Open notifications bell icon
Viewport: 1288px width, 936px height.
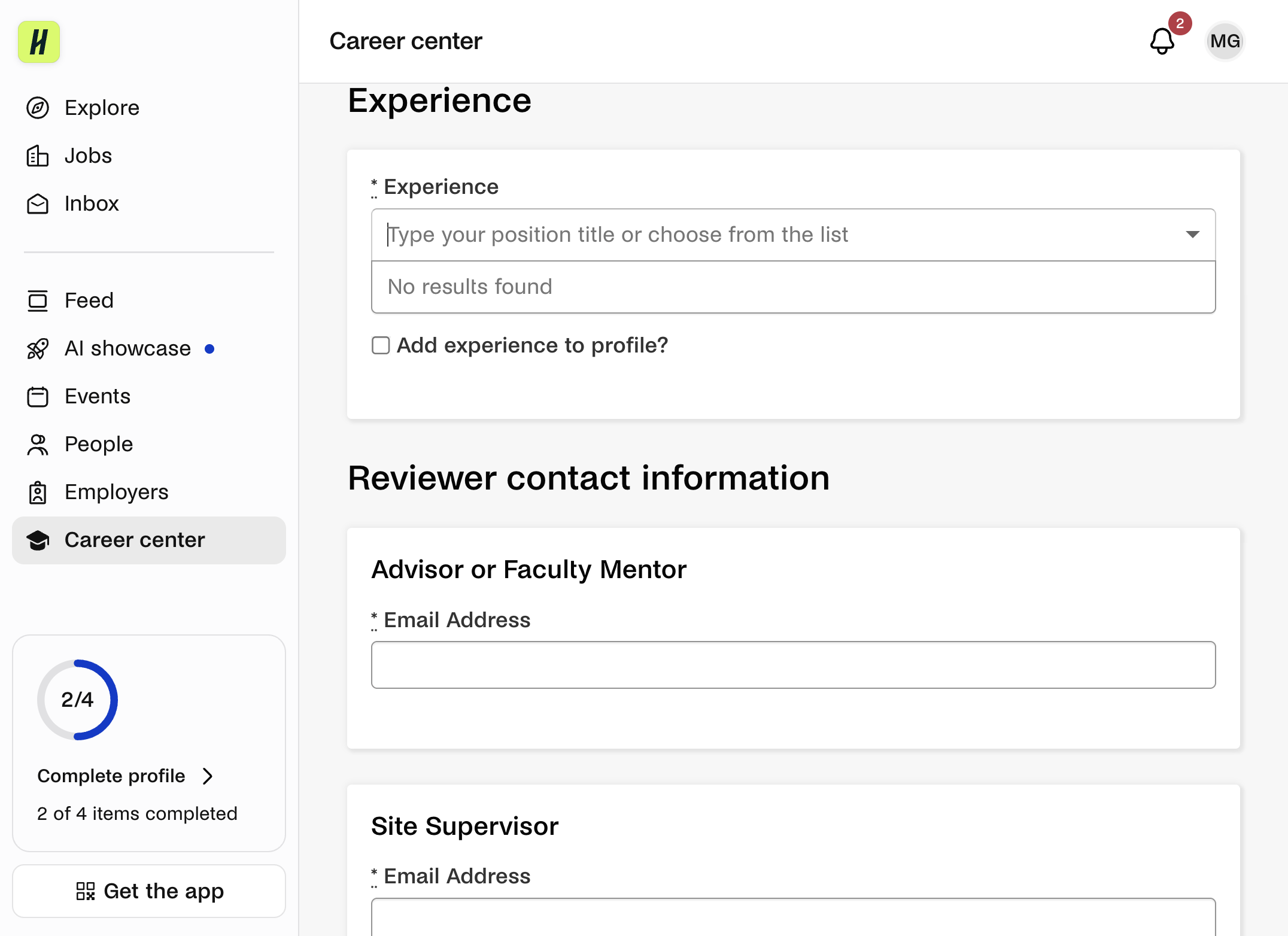tap(1162, 41)
